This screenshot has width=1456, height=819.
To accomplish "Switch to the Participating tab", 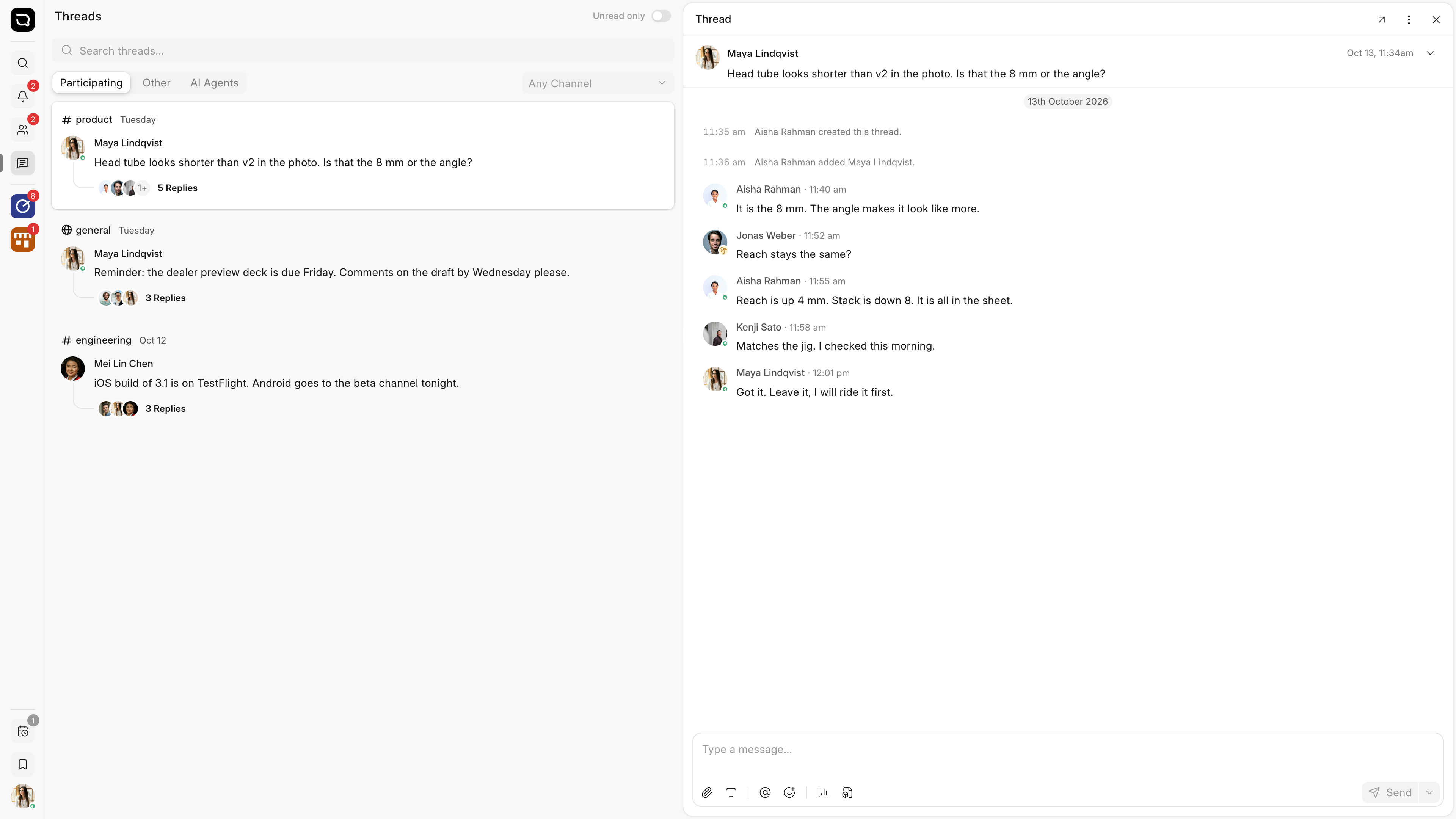I will pyautogui.click(x=91, y=83).
